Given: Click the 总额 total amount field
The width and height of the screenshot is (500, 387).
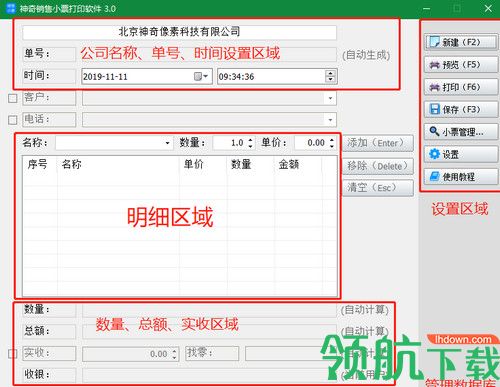Looking at the screenshot, I should pyautogui.click(x=209, y=331).
